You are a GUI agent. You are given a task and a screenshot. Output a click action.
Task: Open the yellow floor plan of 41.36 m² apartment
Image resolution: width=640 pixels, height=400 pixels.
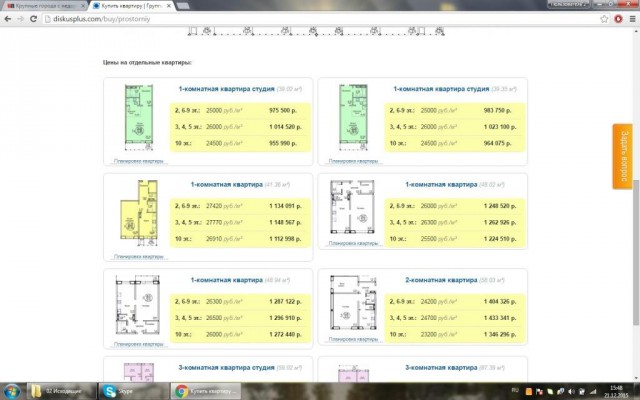pyautogui.click(x=139, y=213)
